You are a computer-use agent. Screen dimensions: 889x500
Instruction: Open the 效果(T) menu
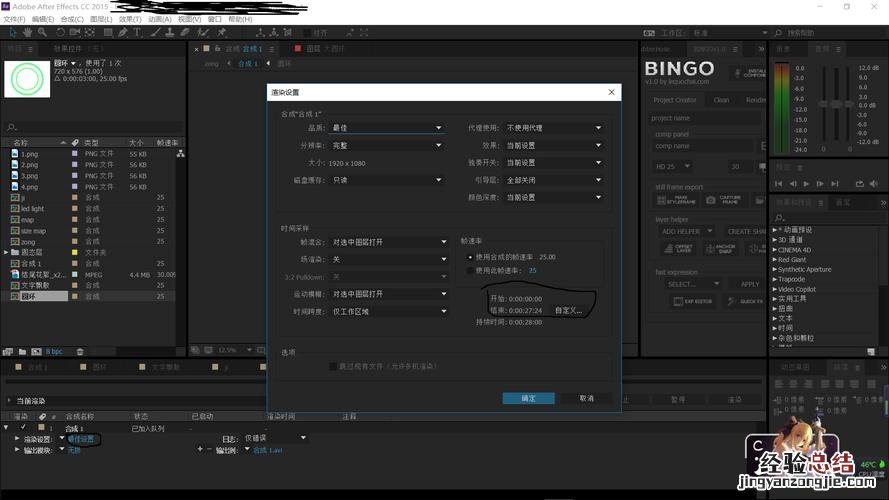tap(130, 19)
